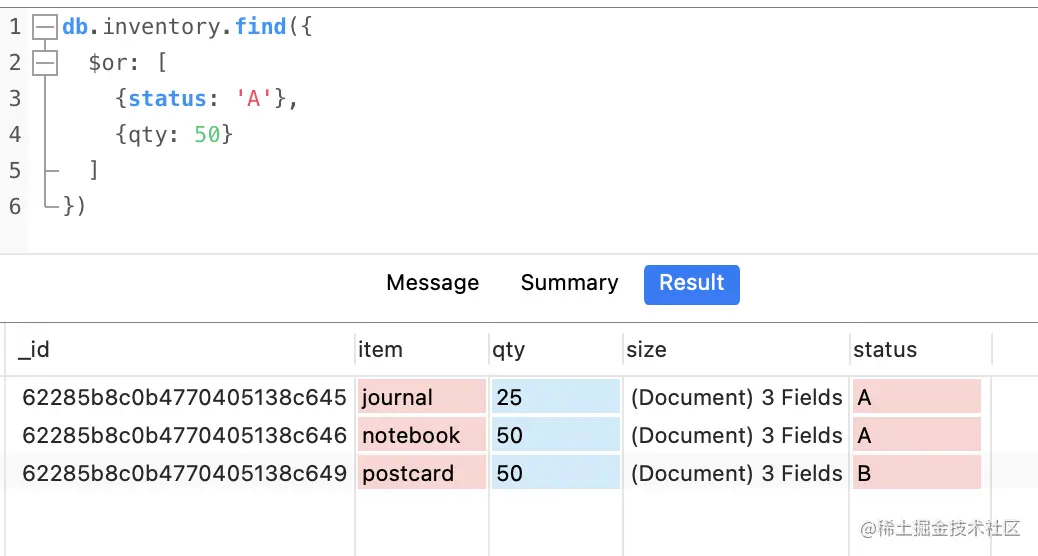The image size is (1038, 556).
Task: Click the qty column header
Action: [x=508, y=349]
